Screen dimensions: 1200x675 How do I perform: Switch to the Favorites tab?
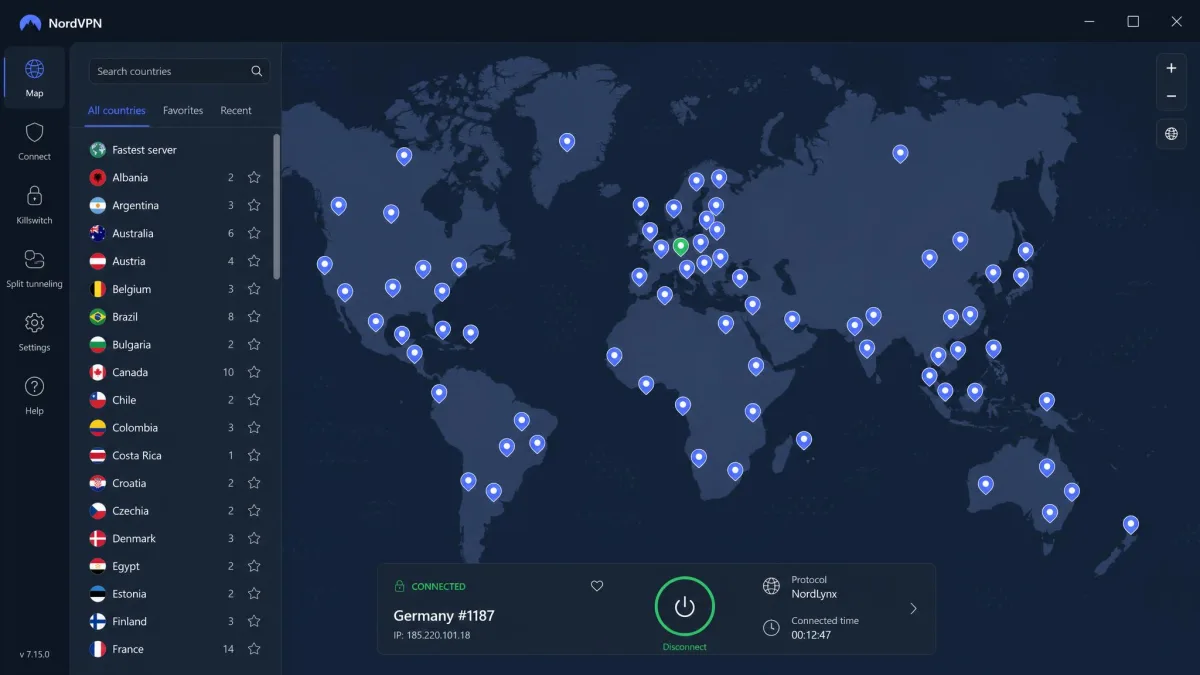click(183, 111)
